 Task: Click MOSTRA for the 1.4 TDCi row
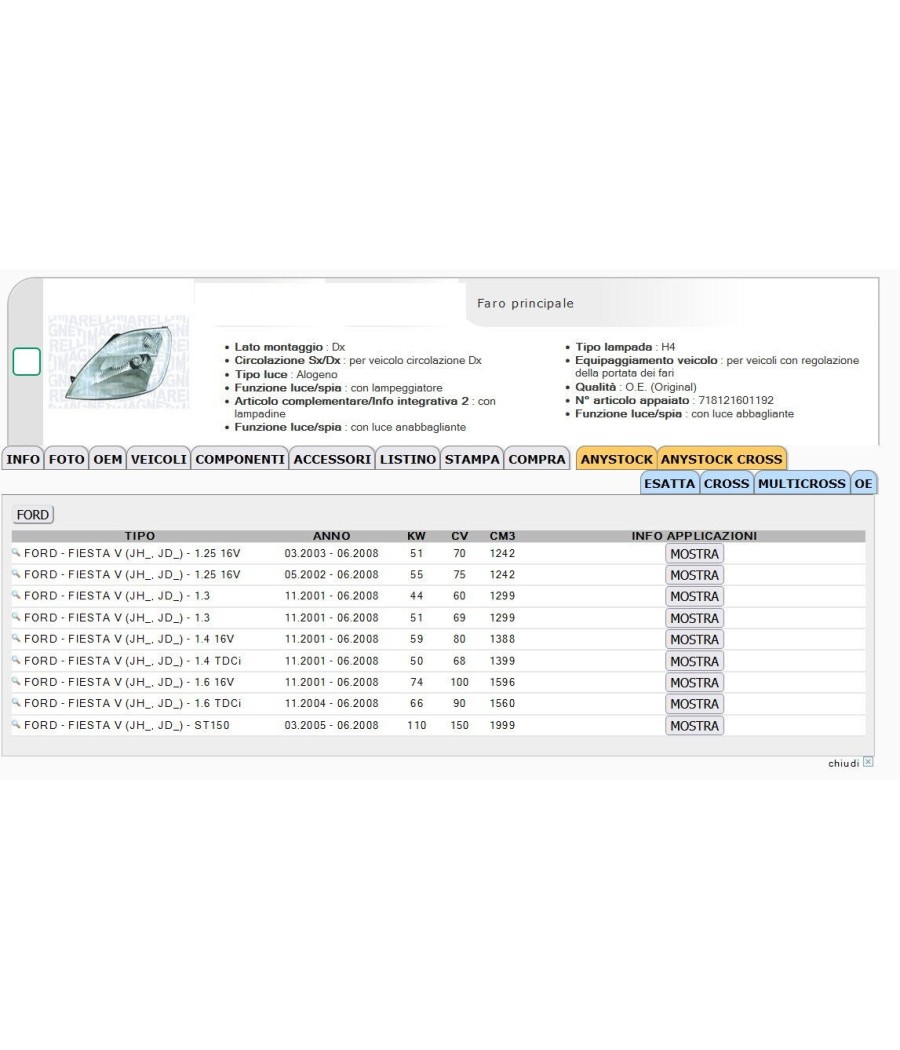694,661
